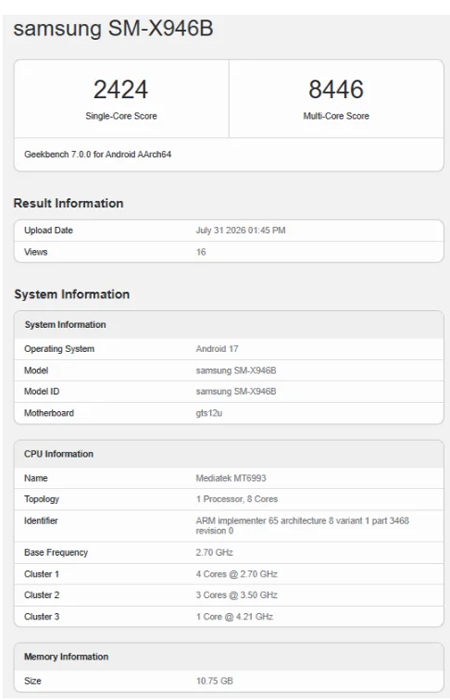Select the 4 Cores @ 2.70 GHz value

click(x=237, y=574)
